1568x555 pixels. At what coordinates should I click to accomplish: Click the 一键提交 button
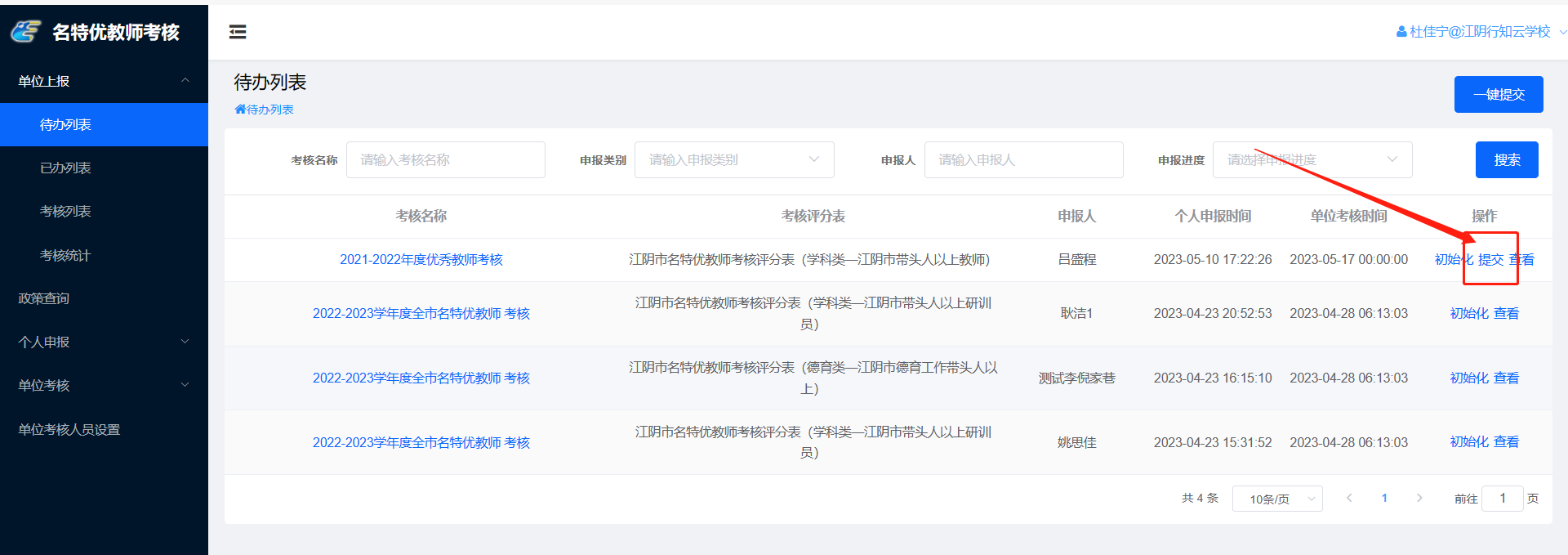[x=1498, y=95]
